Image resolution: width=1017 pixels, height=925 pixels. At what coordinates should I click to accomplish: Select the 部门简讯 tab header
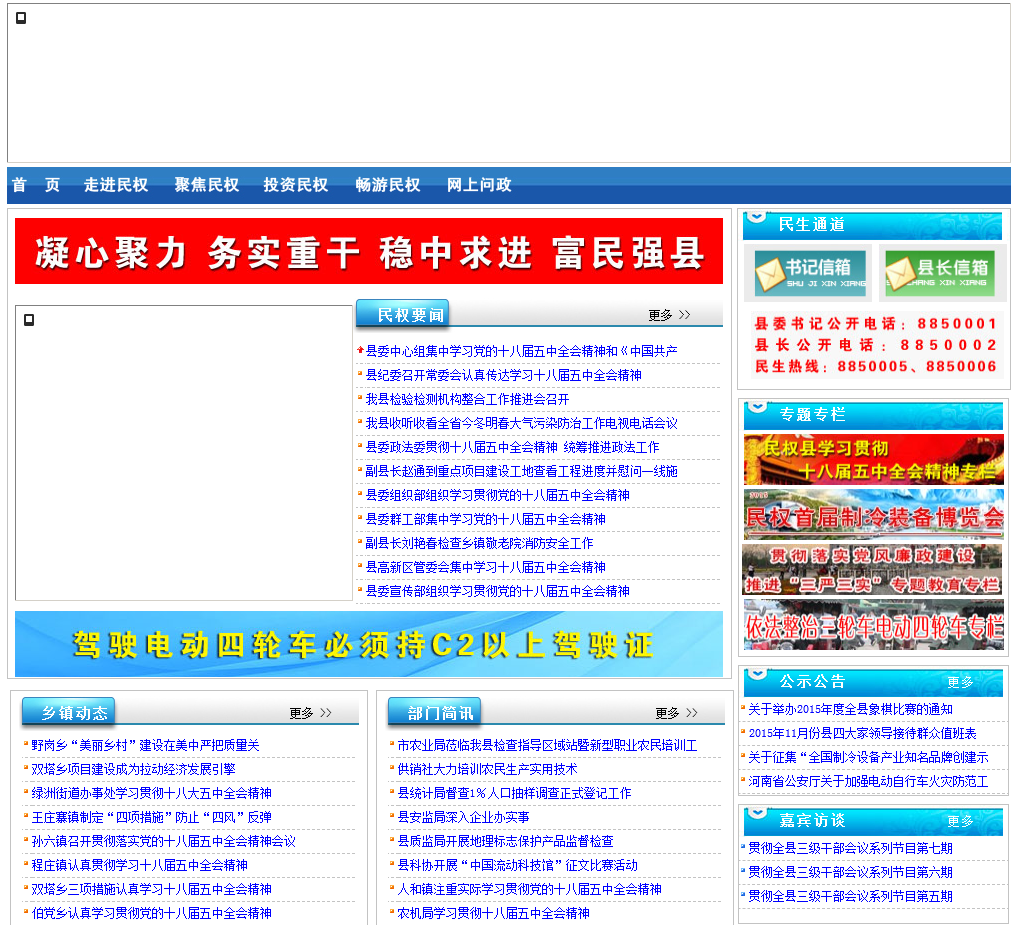coord(435,712)
